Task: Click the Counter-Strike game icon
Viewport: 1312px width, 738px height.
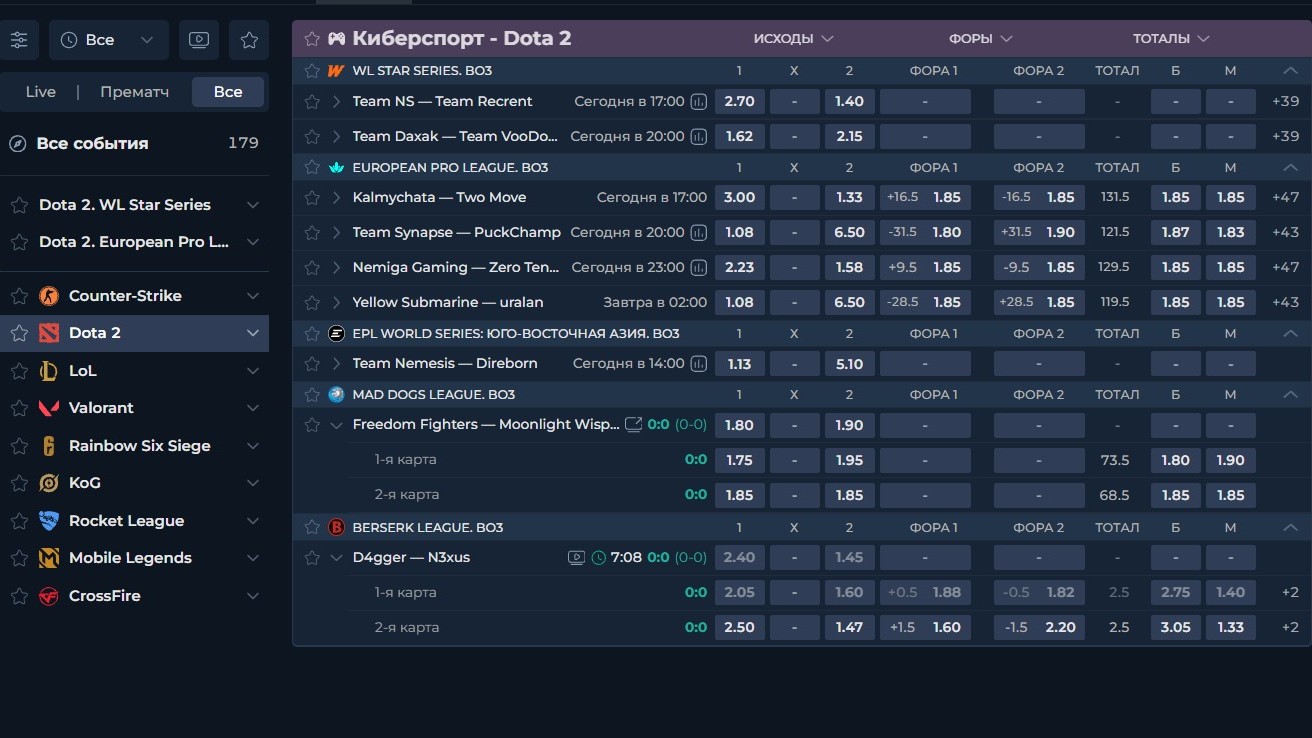Action: [x=49, y=296]
